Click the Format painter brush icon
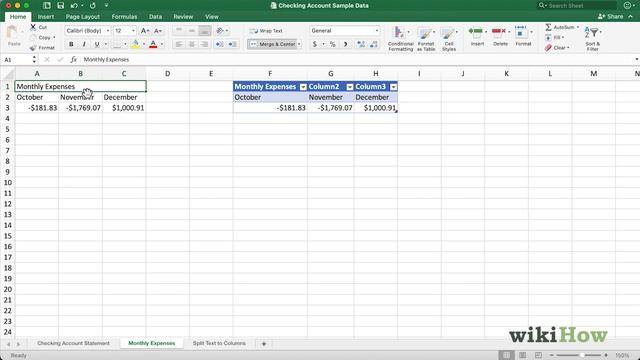640x360 pixels. [x=33, y=48]
